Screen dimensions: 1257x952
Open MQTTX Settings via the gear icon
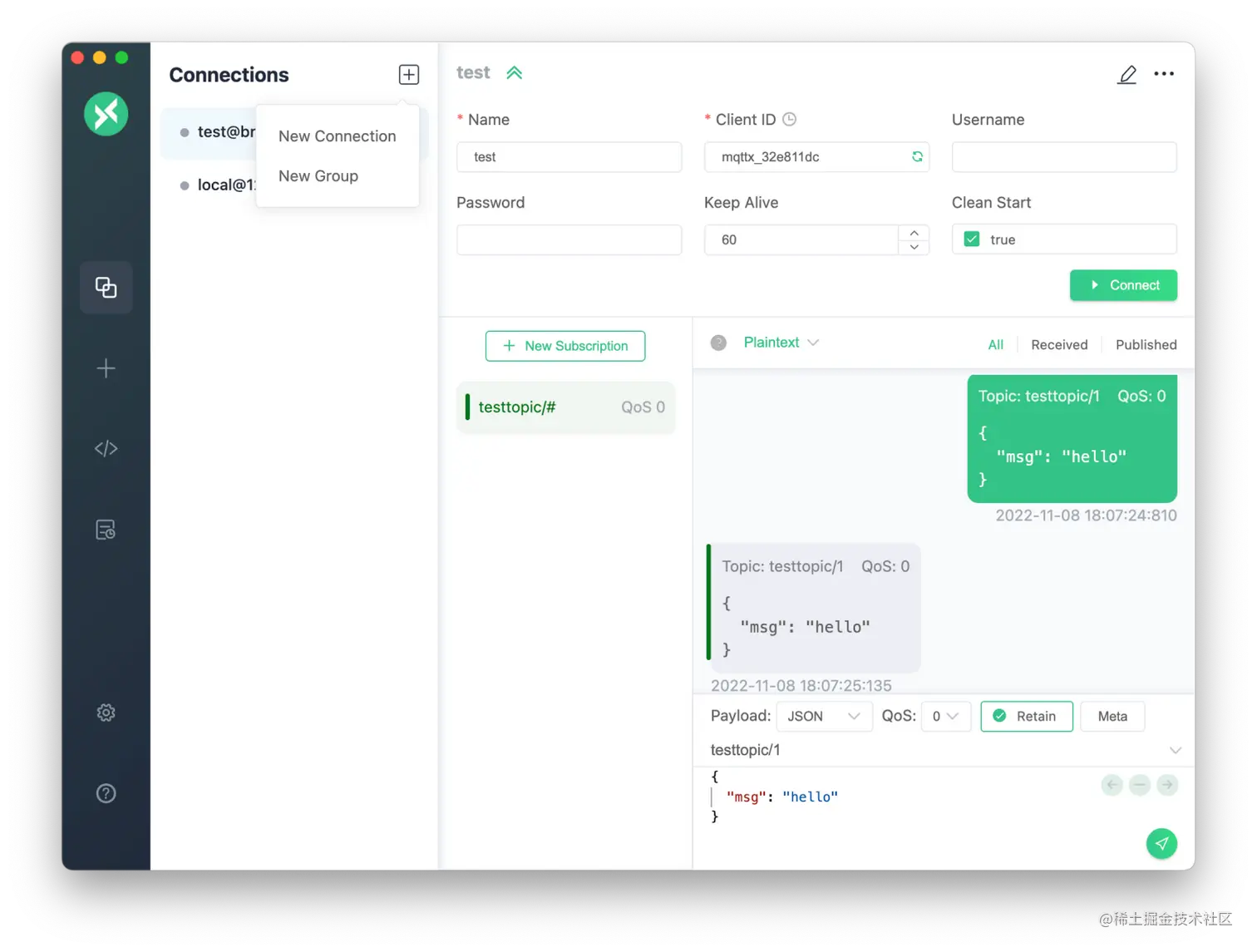point(106,713)
